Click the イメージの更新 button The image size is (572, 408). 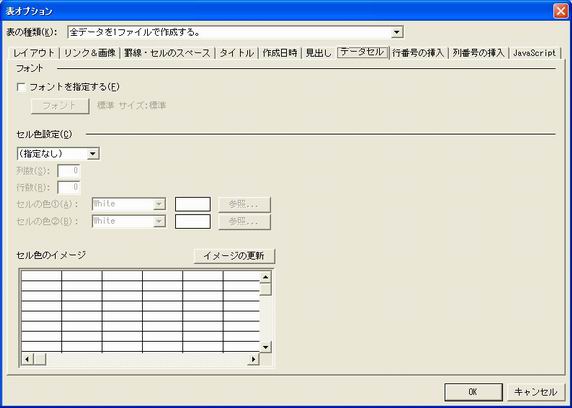click(234, 256)
